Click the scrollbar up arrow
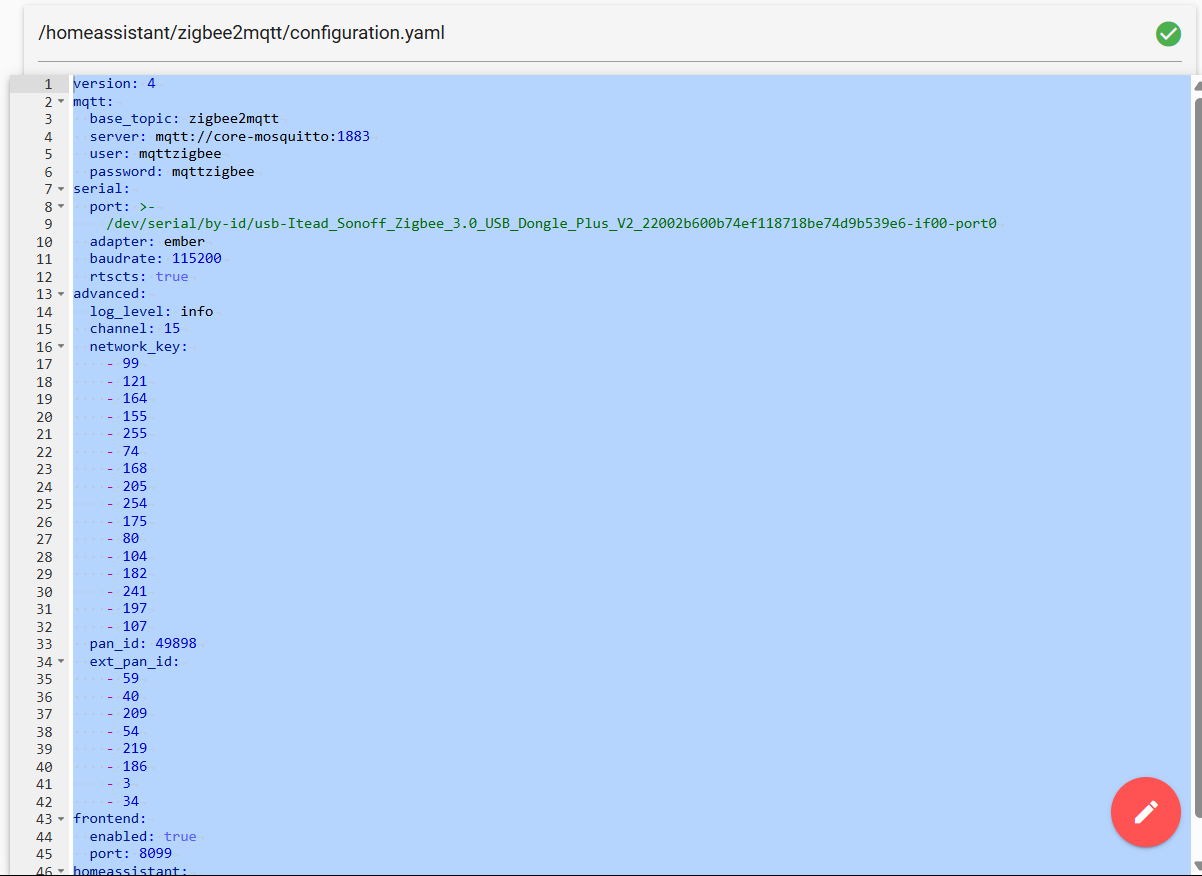Viewport: 1202px width, 876px height. [1197, 86]
